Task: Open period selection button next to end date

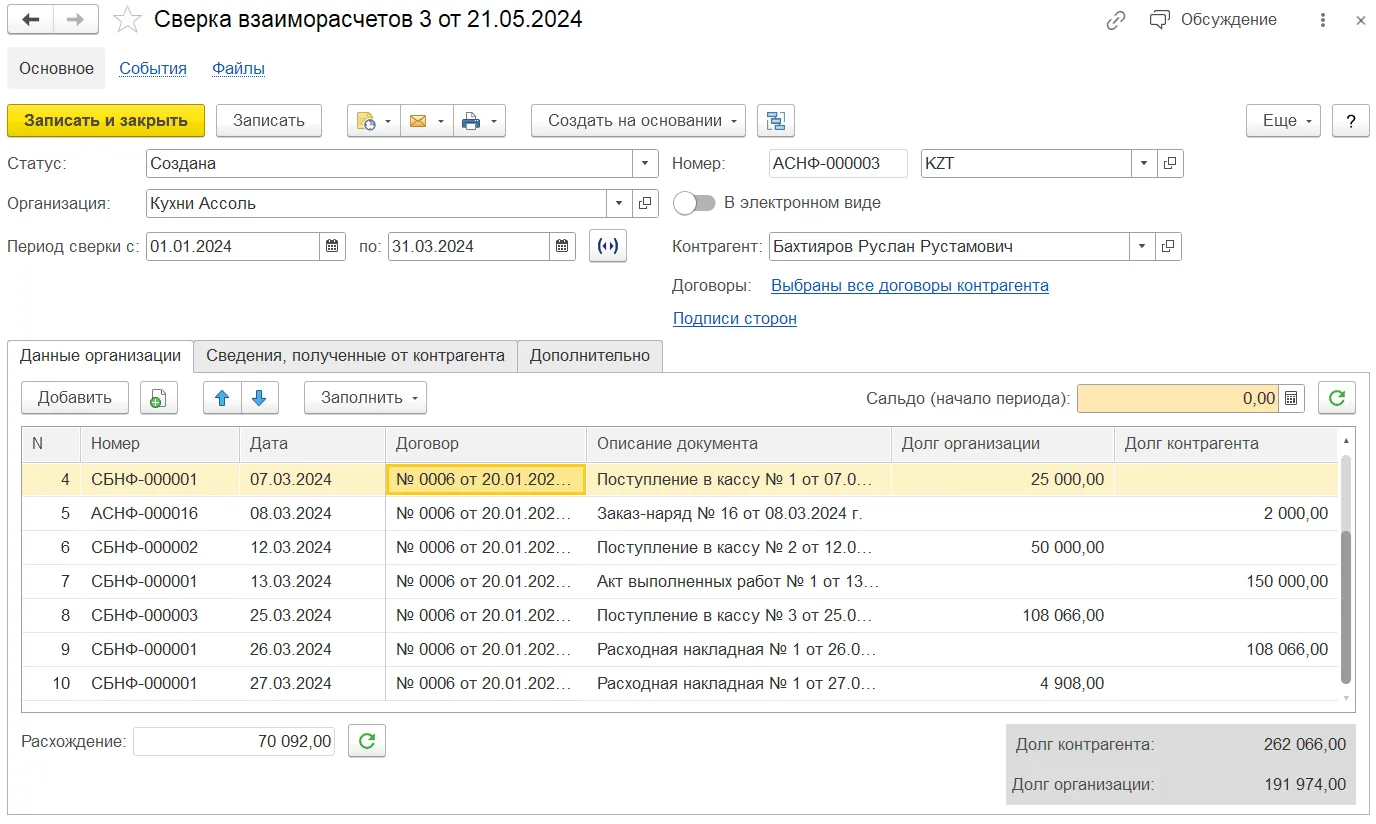Action: (x=608, y=246)
